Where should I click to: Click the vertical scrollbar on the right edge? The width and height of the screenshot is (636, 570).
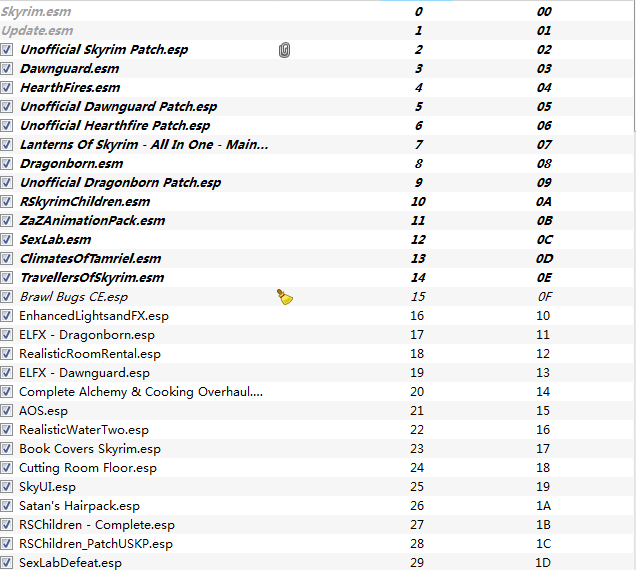[634, 67]
